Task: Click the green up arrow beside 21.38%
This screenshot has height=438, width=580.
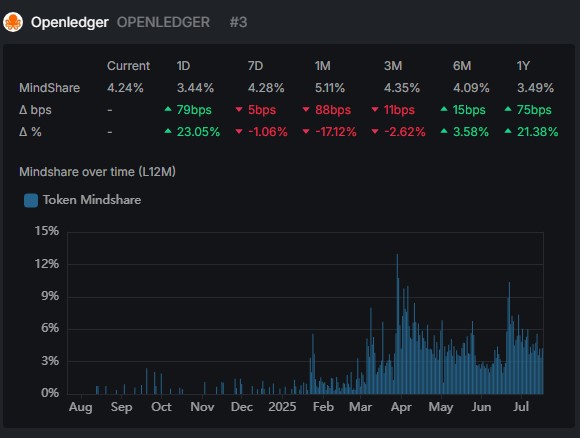Action: (x=508, y=131)
